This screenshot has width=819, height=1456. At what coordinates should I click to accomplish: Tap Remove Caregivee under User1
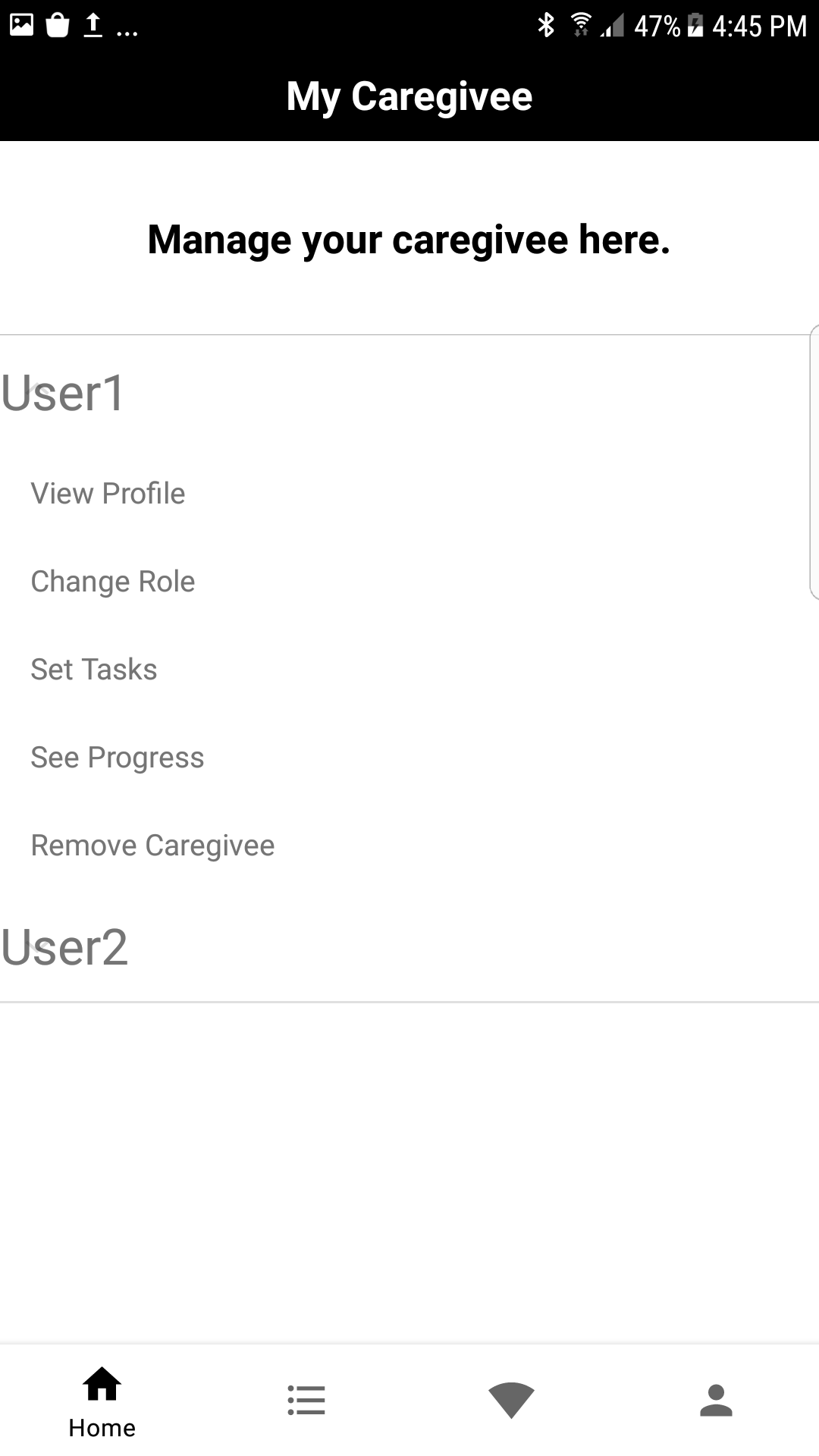click(152, 845)
